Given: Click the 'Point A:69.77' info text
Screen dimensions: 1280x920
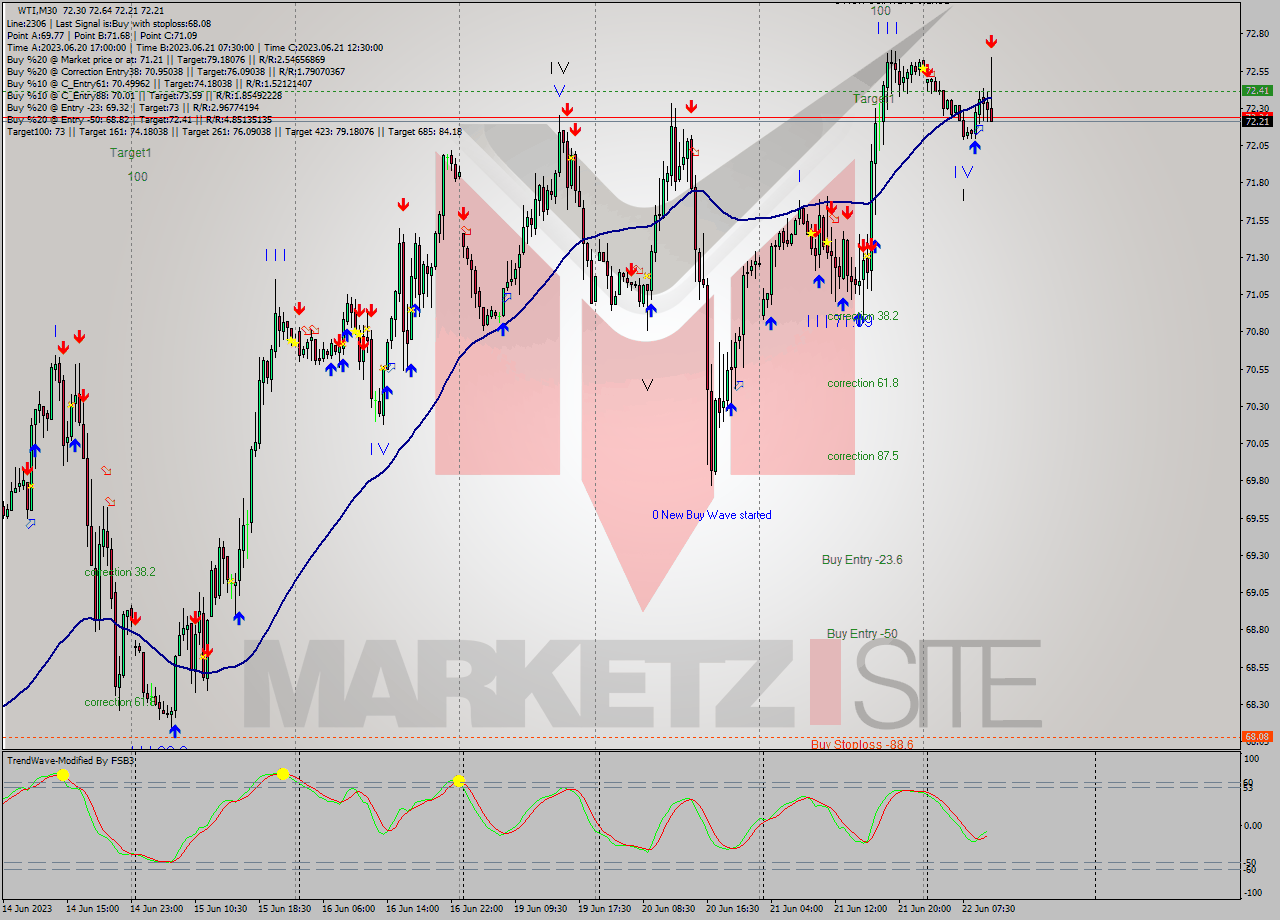Looking at the screenshot, I should point(36,35).
